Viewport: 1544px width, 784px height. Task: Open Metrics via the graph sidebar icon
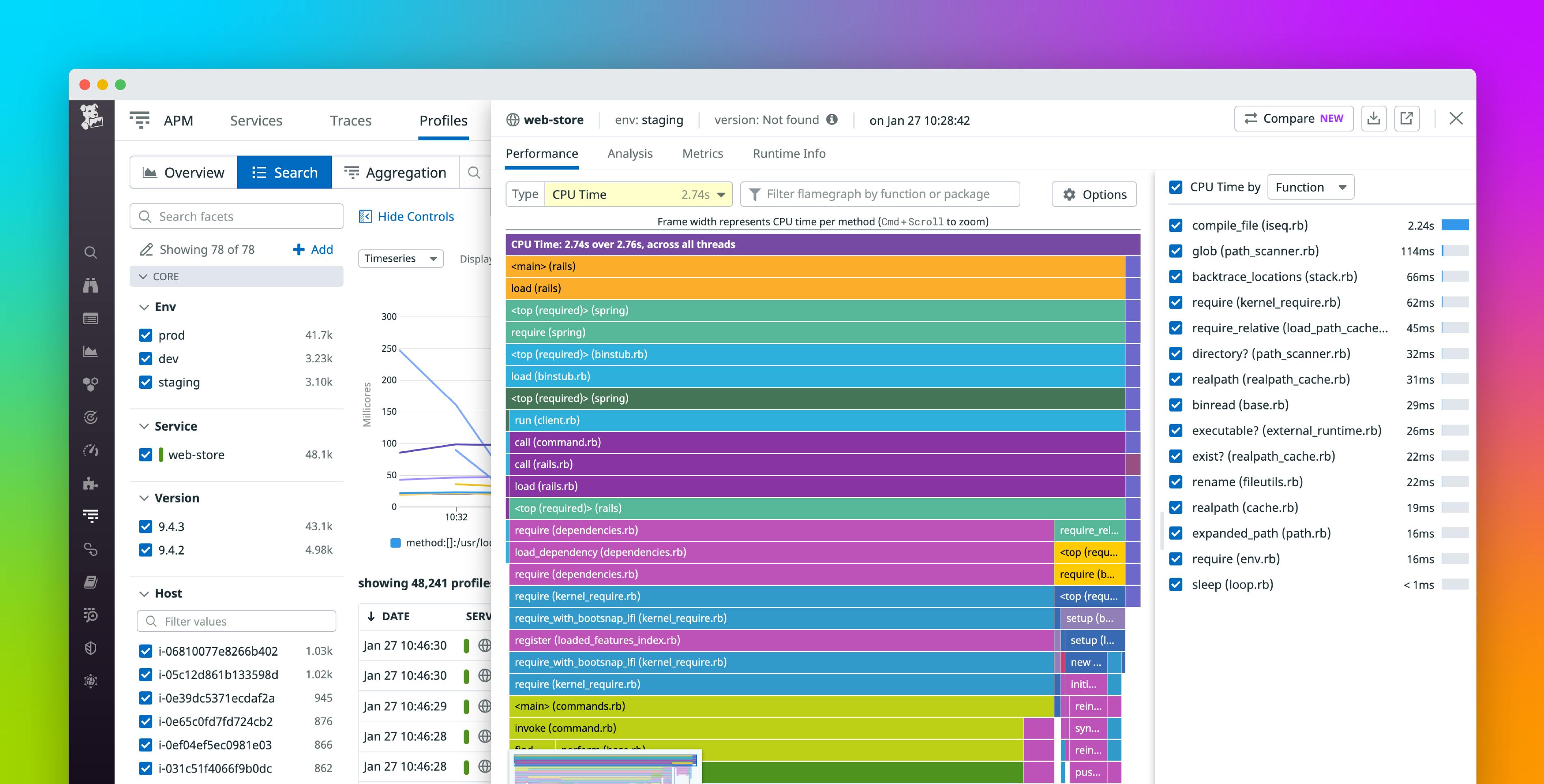pos(91,351)
